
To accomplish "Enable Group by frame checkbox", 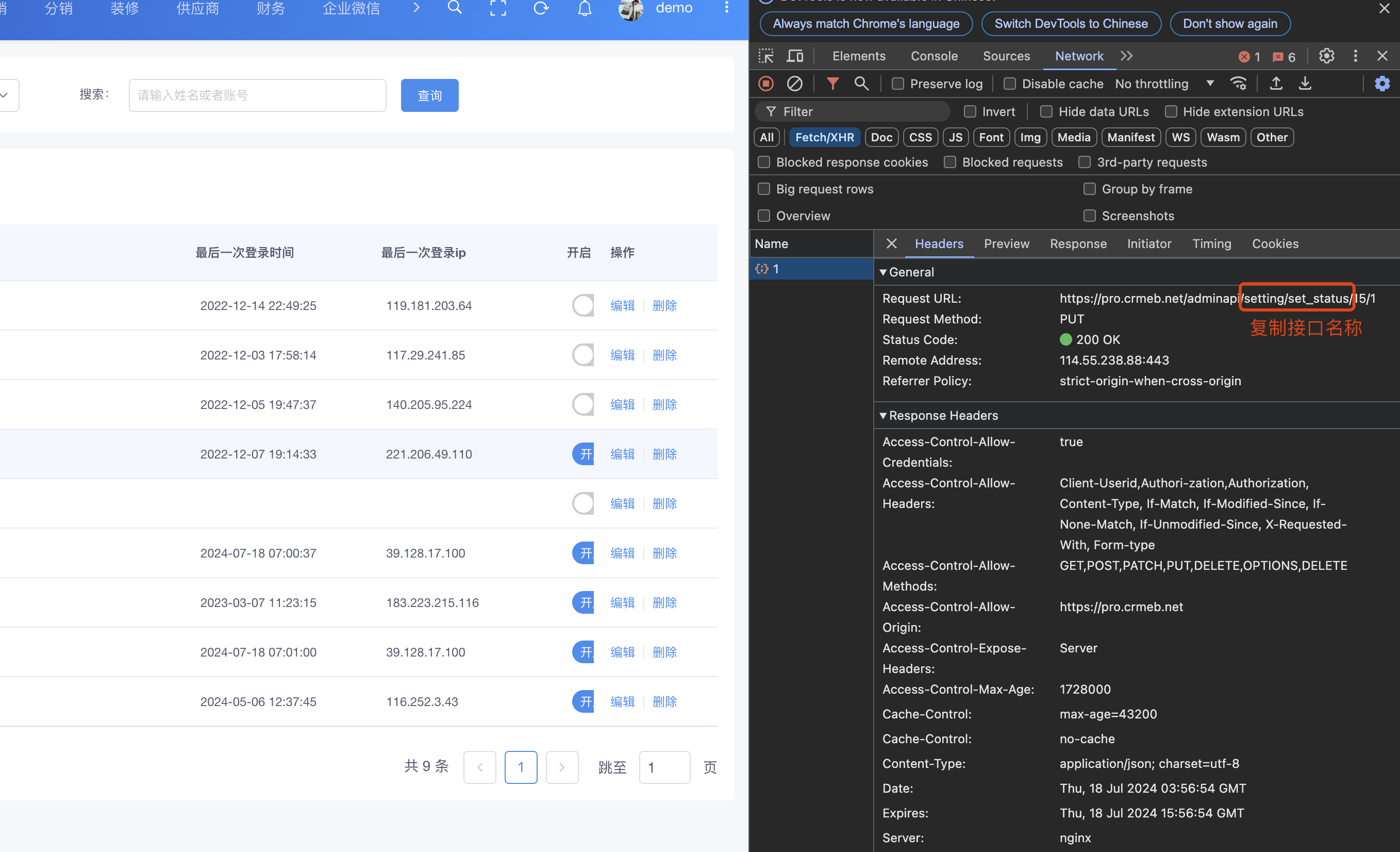I will pos(1089,189).
